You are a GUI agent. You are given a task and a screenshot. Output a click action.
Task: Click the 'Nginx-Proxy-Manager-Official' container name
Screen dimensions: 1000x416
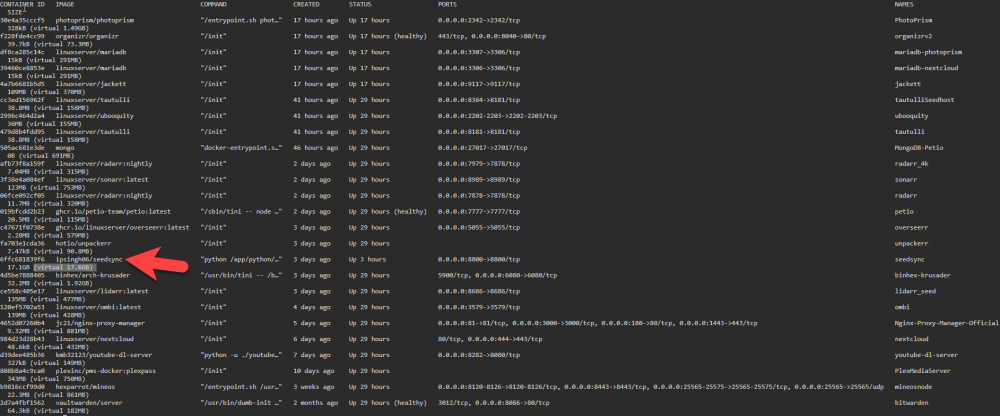tap(946, 323)
